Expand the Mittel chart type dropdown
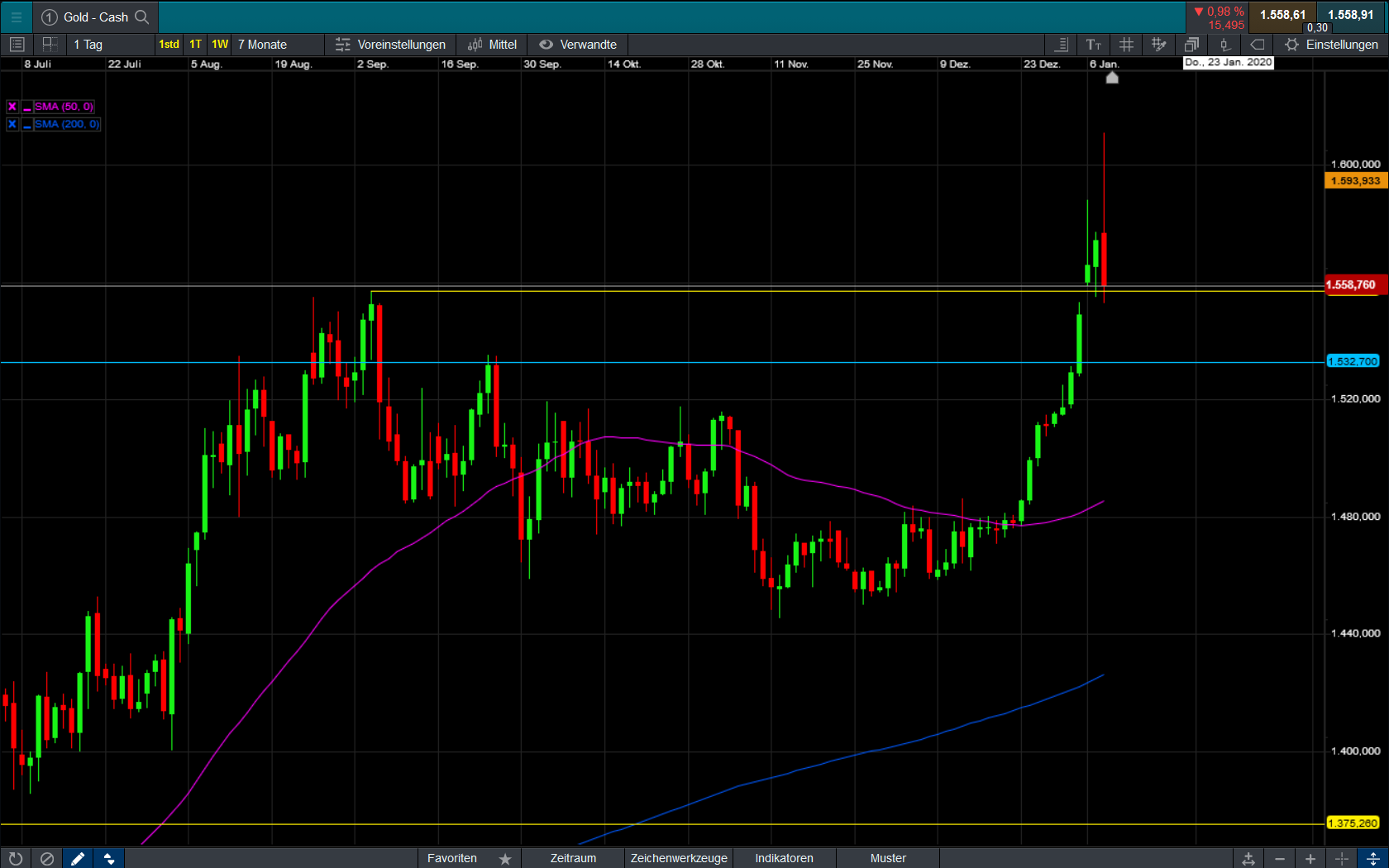Viewport: 1389px width, 868px height. 493,45
